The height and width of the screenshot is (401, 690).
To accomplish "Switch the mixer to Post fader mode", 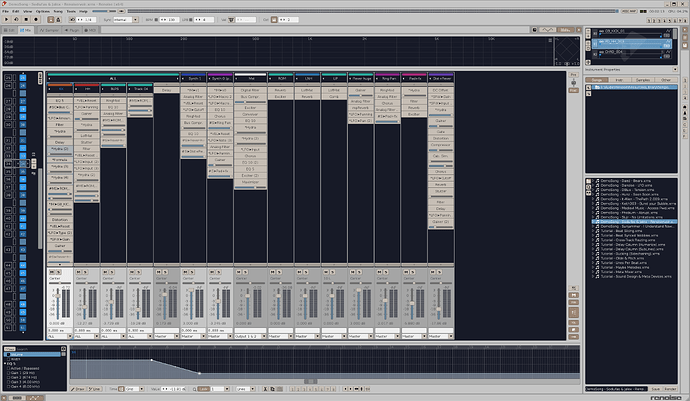I will pos(573,90).
